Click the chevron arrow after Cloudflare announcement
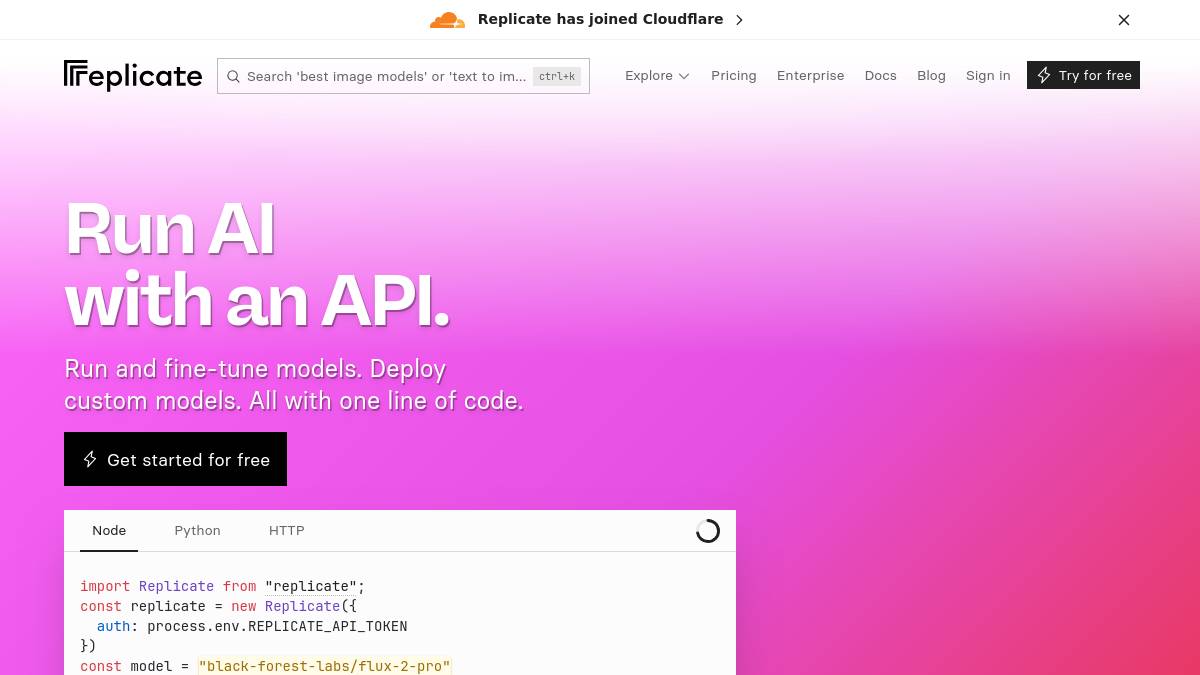 [739, 20]
